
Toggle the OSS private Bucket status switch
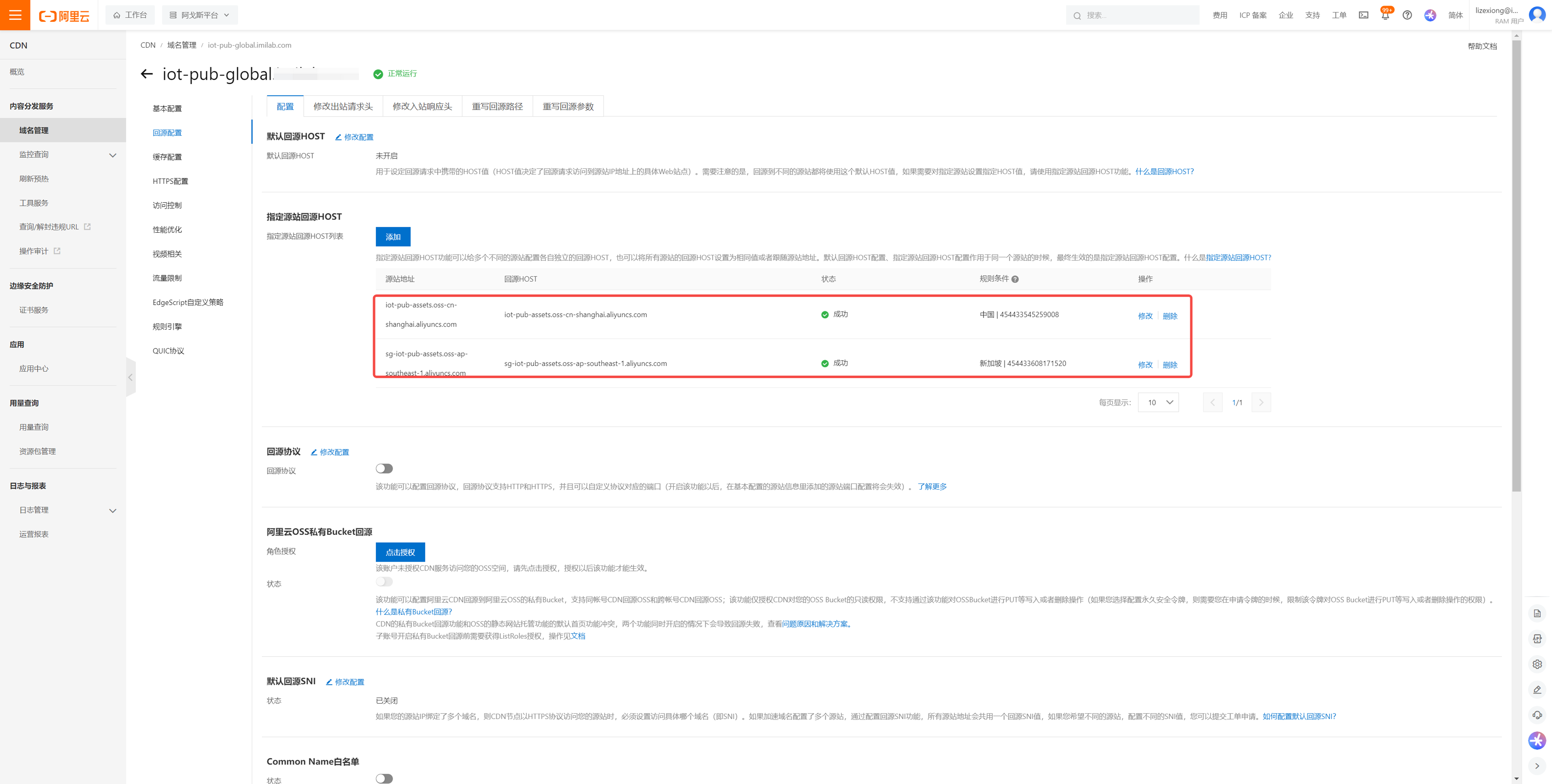384,582
